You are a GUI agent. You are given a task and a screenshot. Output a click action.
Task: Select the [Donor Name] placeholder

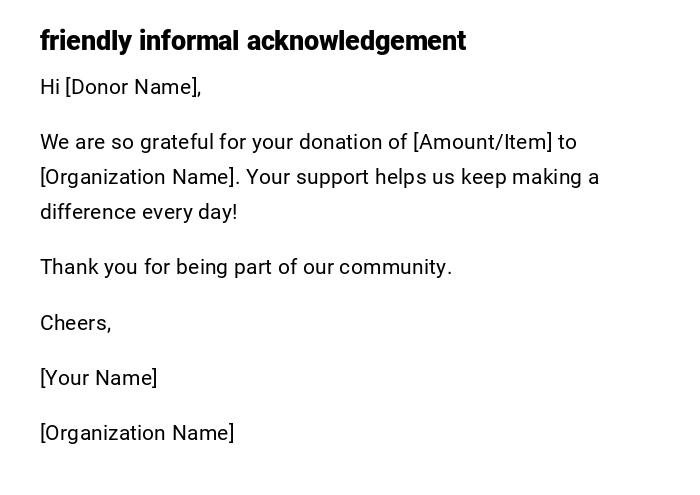(133, 87)
